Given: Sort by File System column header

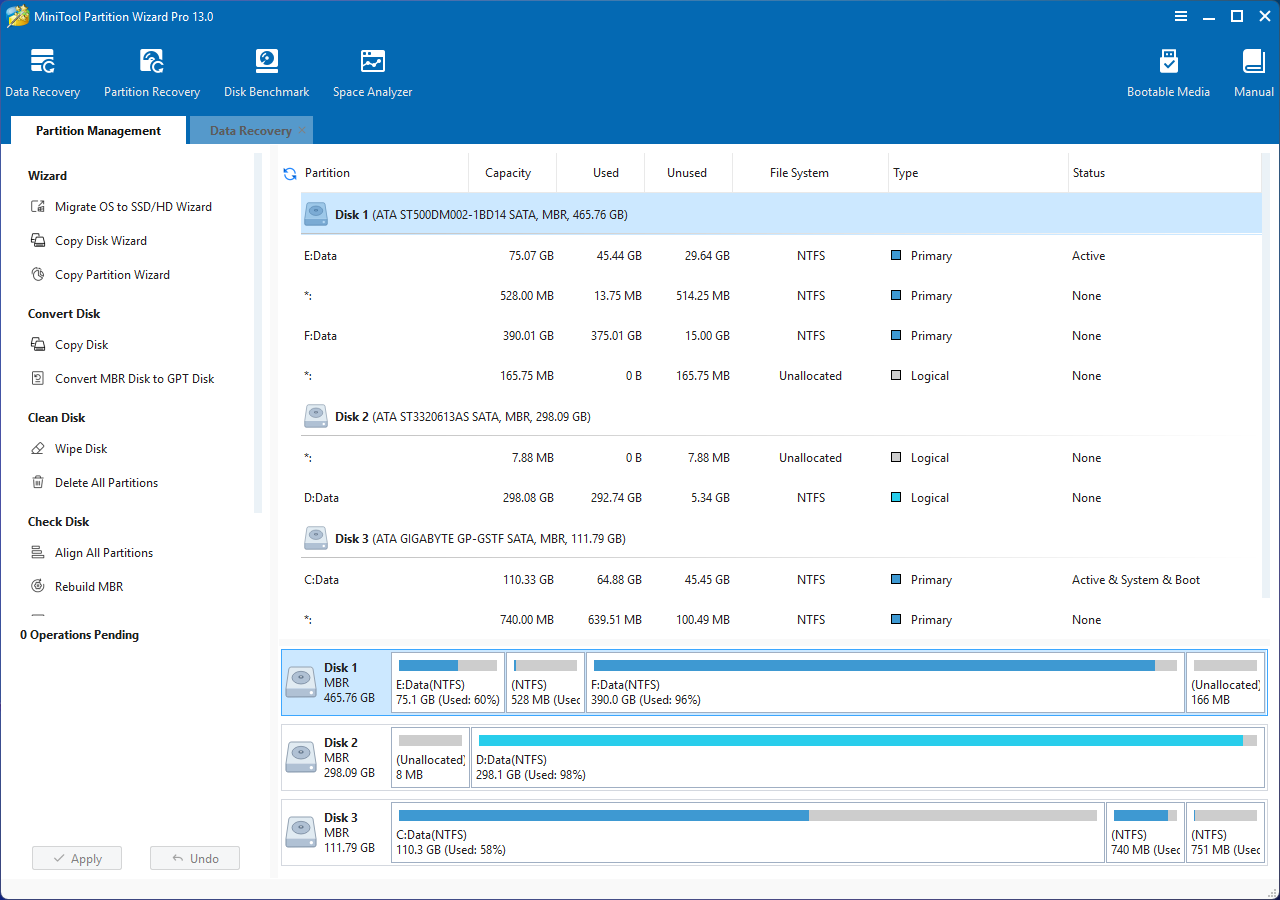Looking at the screenshot, I should point(799,173).
